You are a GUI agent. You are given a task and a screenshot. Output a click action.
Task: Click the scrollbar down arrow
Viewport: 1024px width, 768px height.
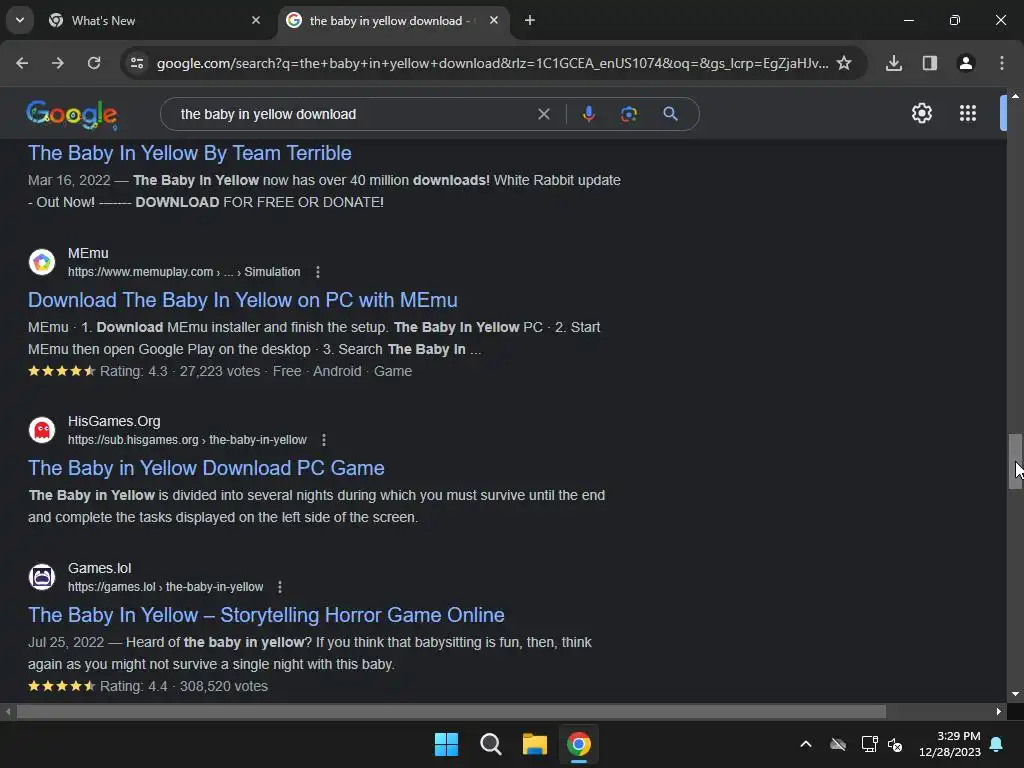pos(1015,694)
